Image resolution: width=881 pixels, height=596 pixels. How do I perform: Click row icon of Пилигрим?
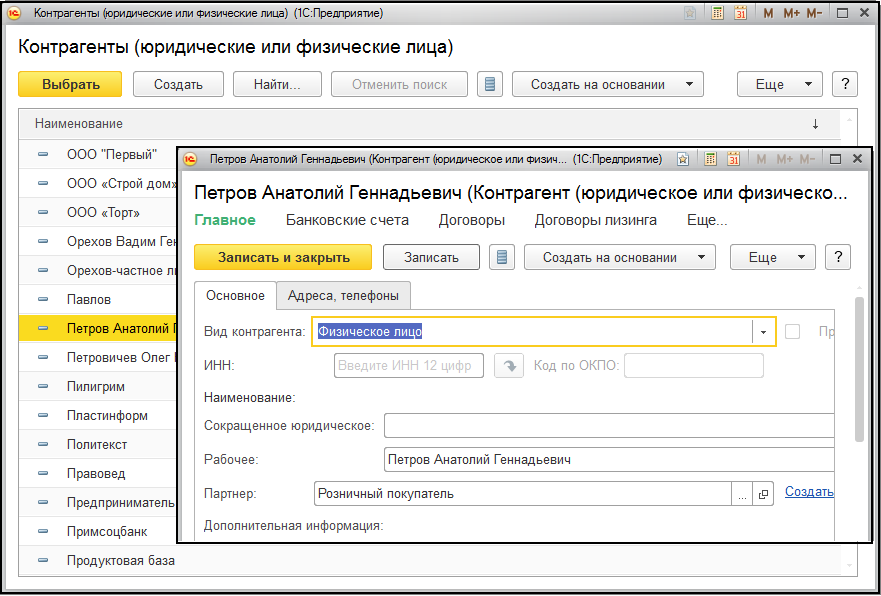coord(43,386)
